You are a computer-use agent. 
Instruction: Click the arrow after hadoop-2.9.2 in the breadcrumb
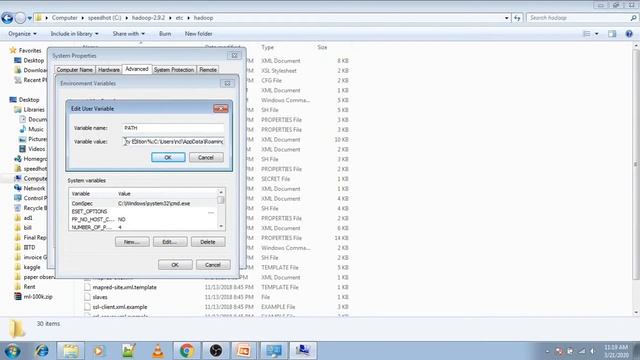[170, 18]
